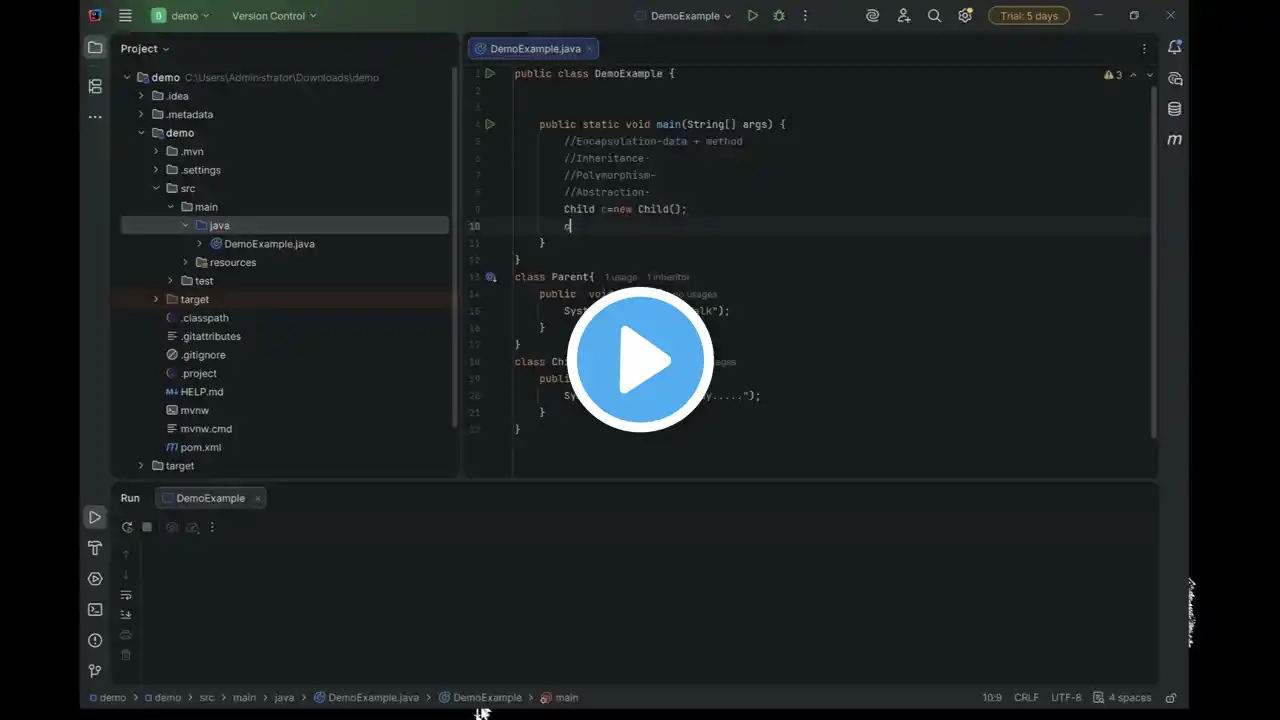Start debugging with the bug icon
The height and width of the screenshot is (720, 1280).
779,16
